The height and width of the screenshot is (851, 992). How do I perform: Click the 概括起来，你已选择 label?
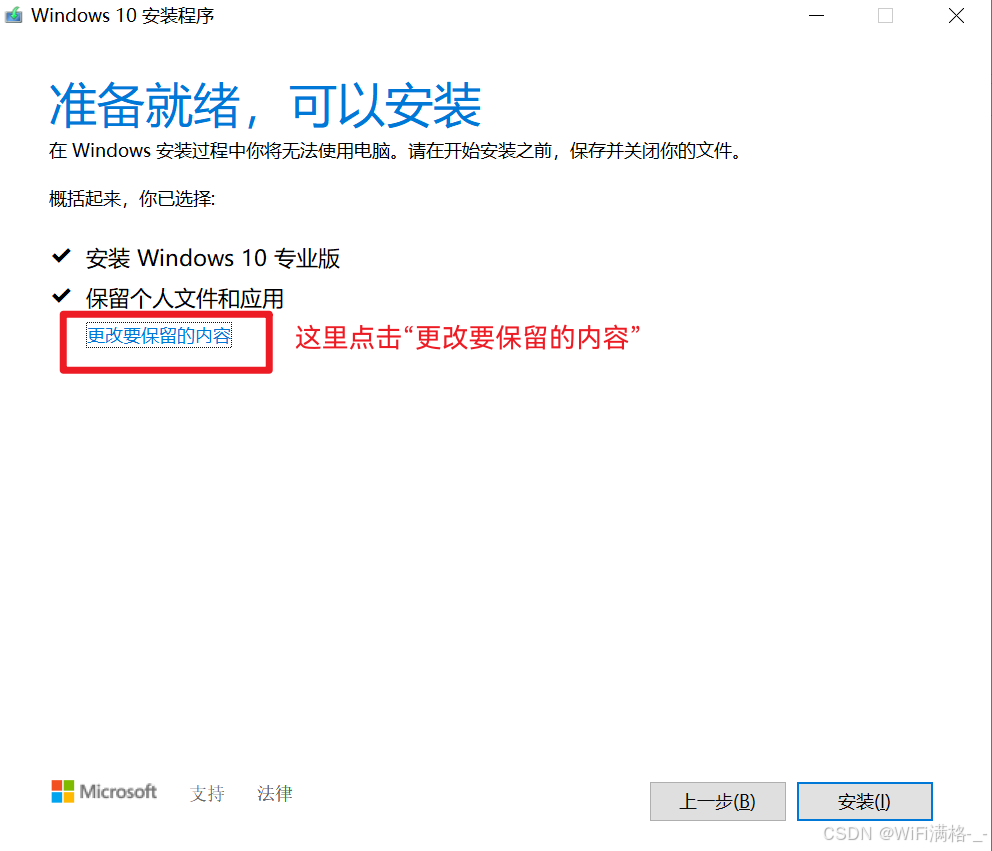132,199
